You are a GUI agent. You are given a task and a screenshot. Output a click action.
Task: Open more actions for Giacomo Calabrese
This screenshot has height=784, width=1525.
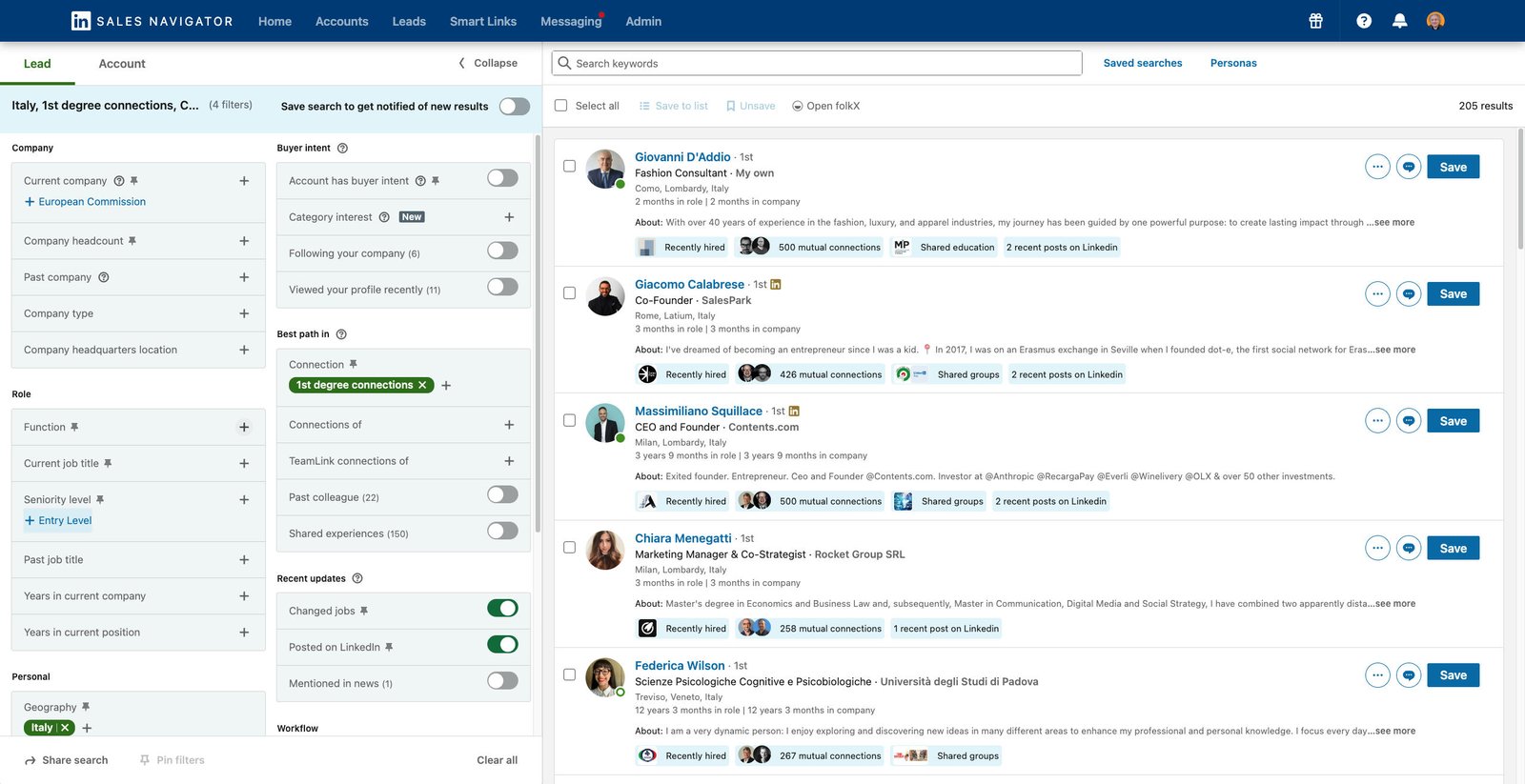1377,293
